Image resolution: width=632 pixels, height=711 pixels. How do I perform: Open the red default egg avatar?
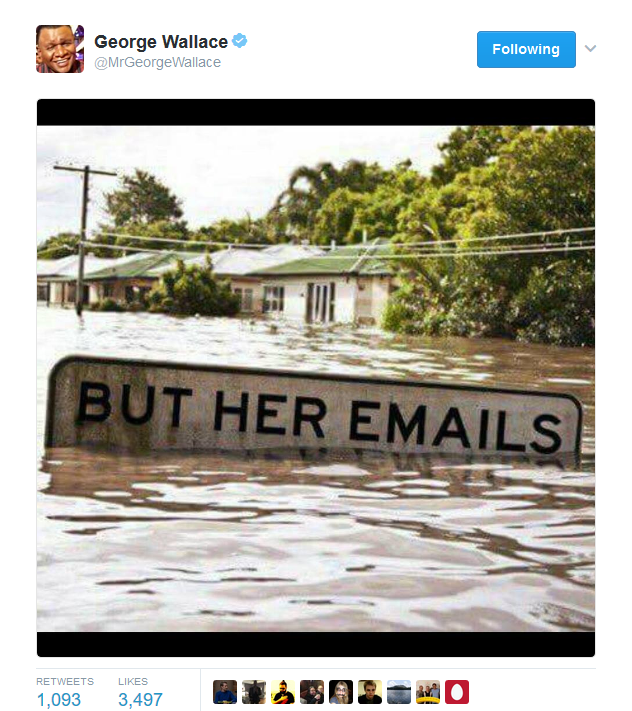tap(457, 692)
